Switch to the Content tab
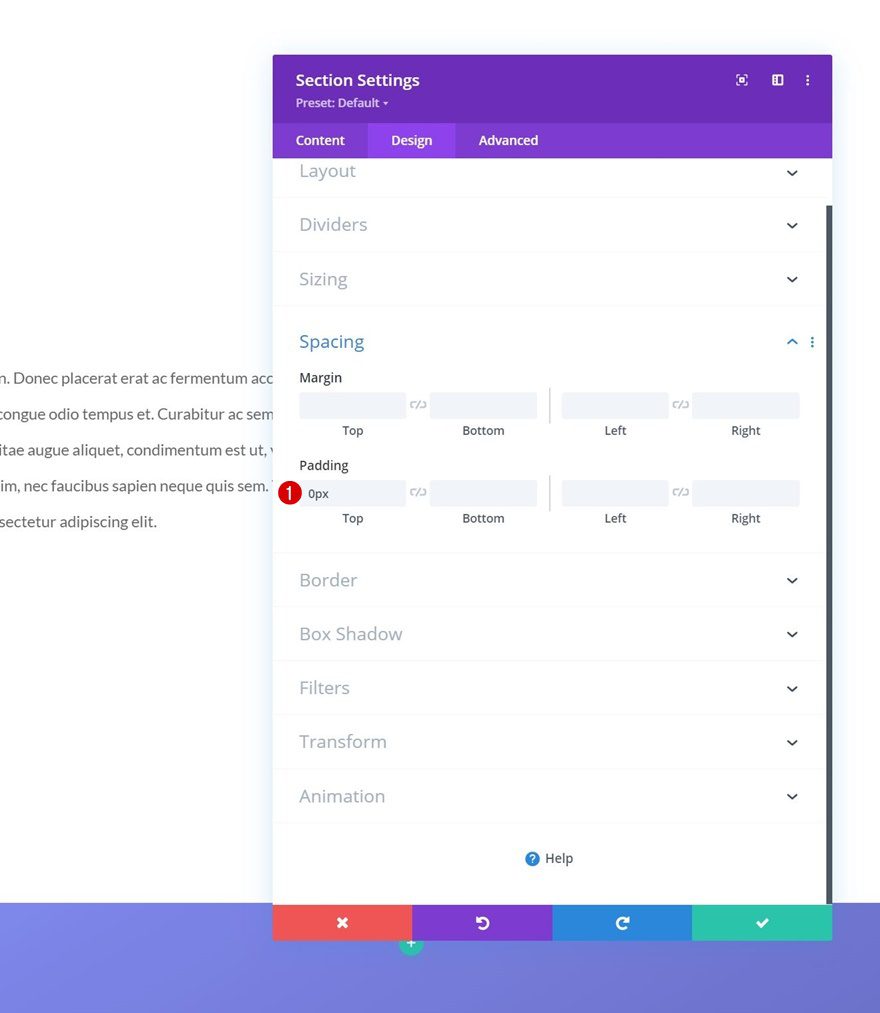 pyautogui.click(x=320, y=140)
